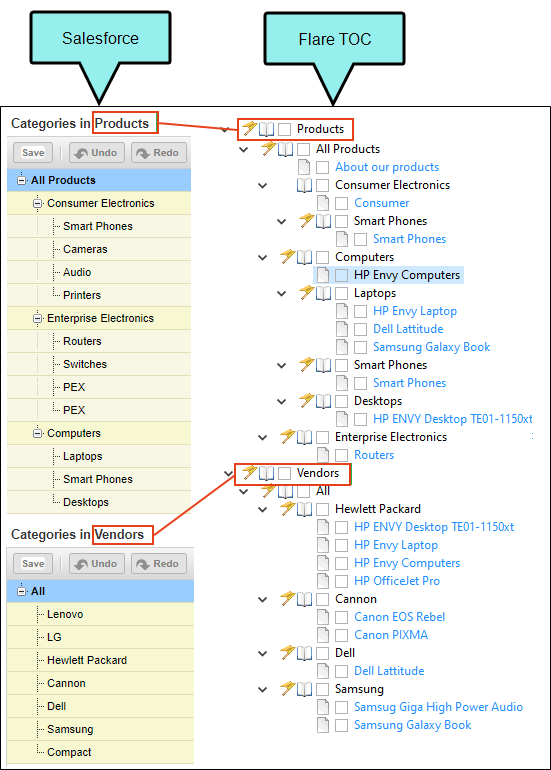This screenshot has height=770, width=551.
Task: Select Cameras category in Salesforce tree
Action: click(x=85, y=249)
